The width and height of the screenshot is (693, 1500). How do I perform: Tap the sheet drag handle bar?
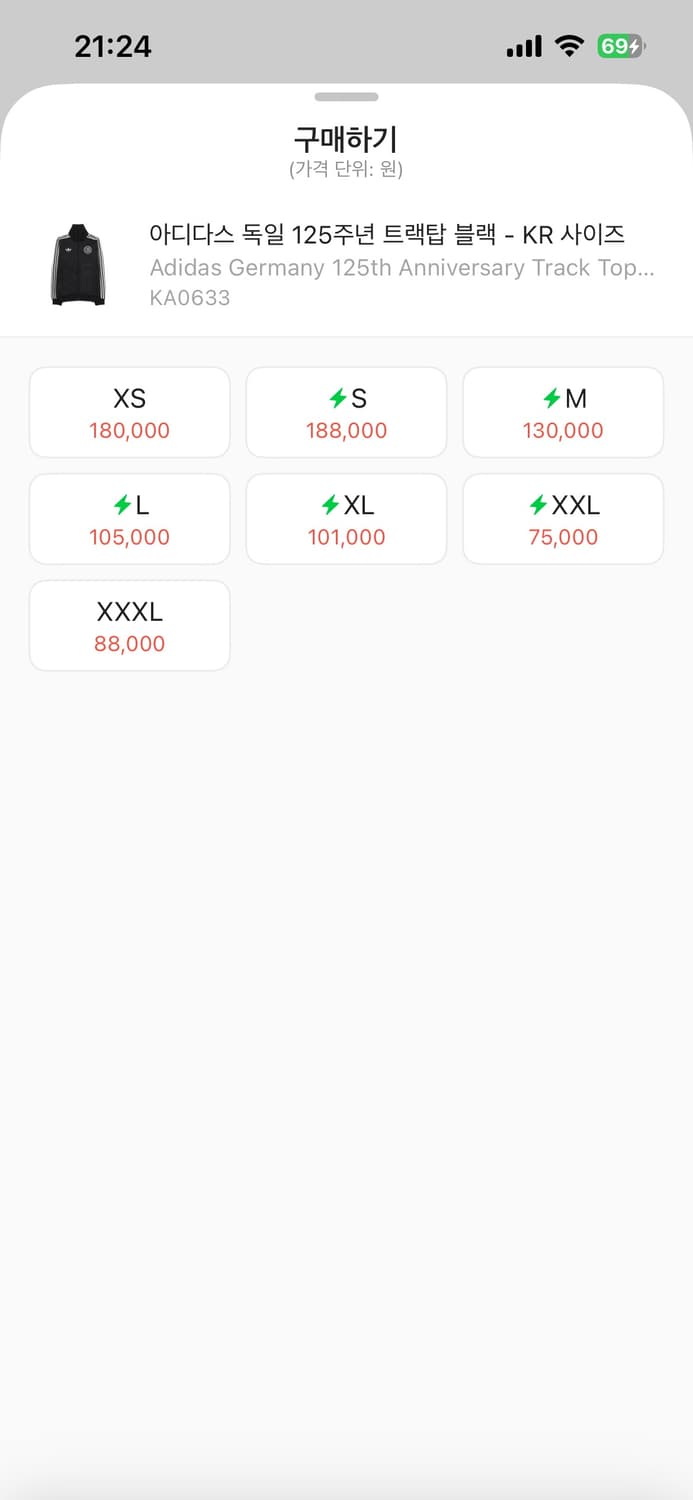point(346,97)
